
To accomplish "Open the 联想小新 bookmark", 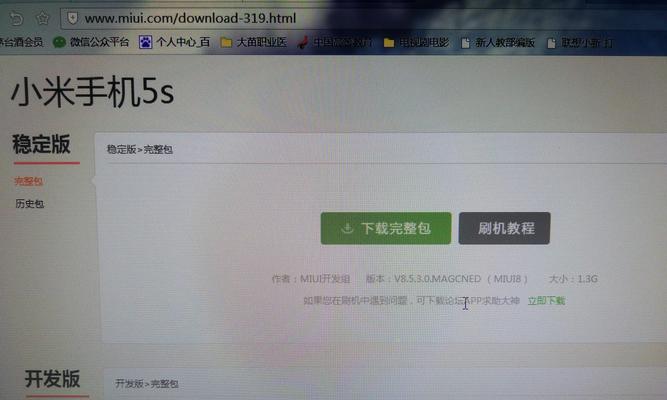I will pos(587,43).
